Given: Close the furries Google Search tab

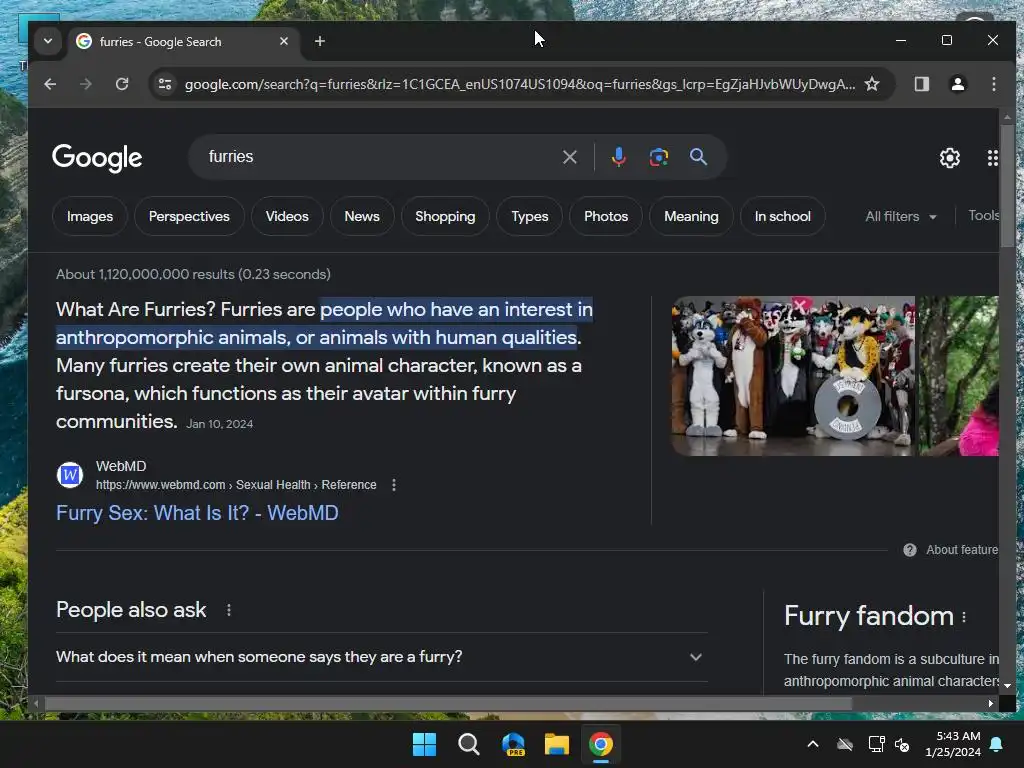Looking at the screenshot, I should [283, 41].
